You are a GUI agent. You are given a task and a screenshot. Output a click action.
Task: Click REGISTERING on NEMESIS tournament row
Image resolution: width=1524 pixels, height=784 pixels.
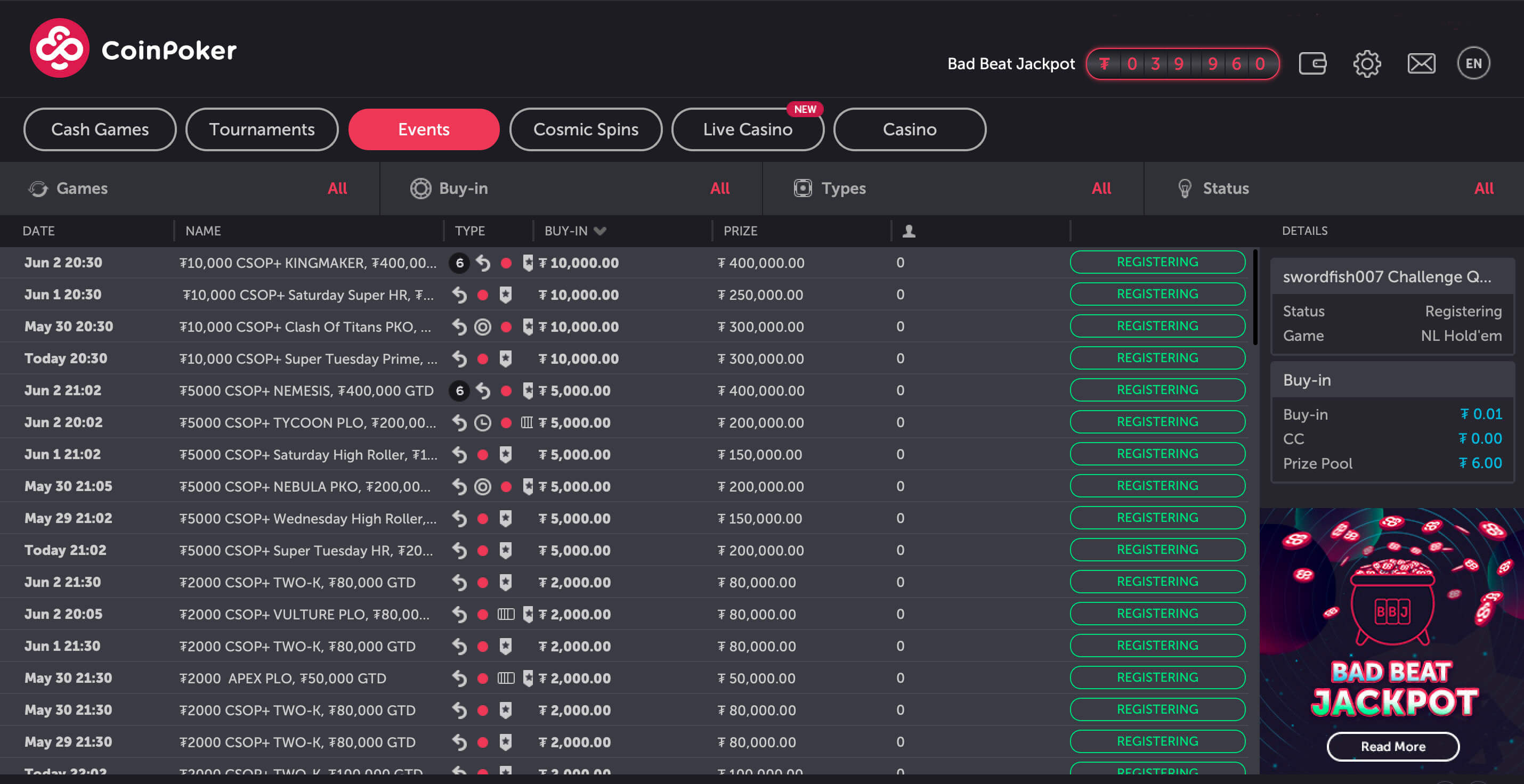[x=1157, y=390]
